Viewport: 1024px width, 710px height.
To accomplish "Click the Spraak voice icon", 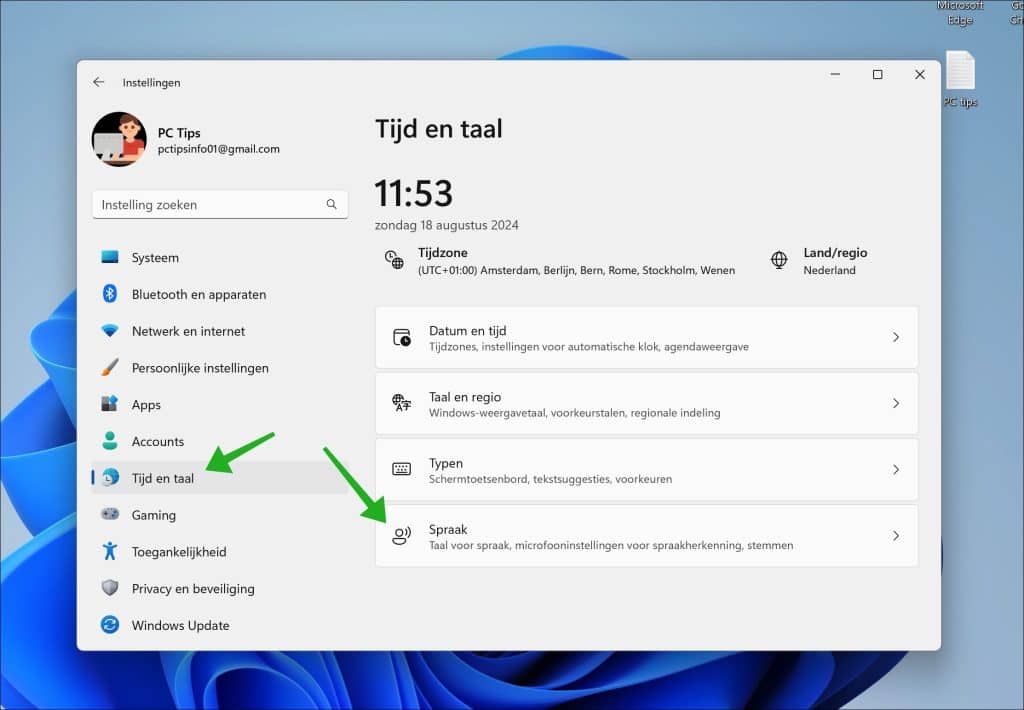I will pyautogui.click(x=402, y=536).
